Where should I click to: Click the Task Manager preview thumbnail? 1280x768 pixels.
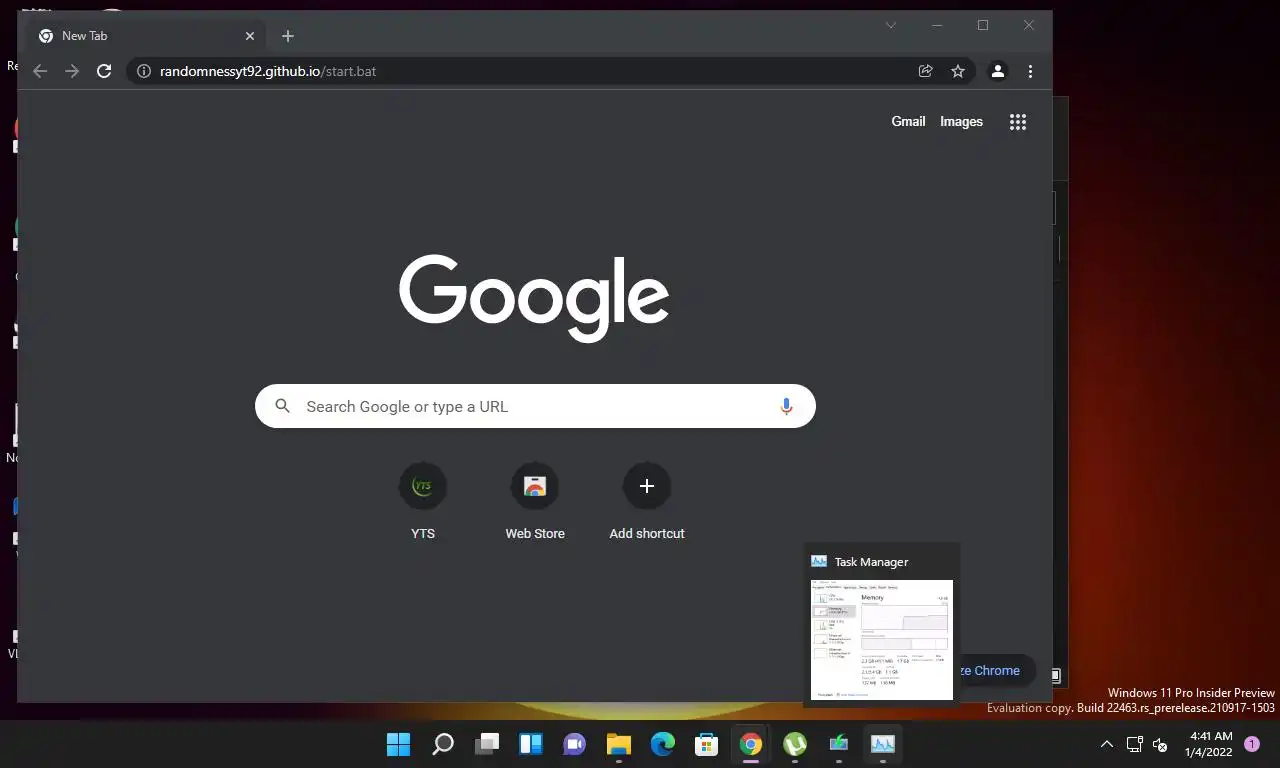click(x=882, y=640)
